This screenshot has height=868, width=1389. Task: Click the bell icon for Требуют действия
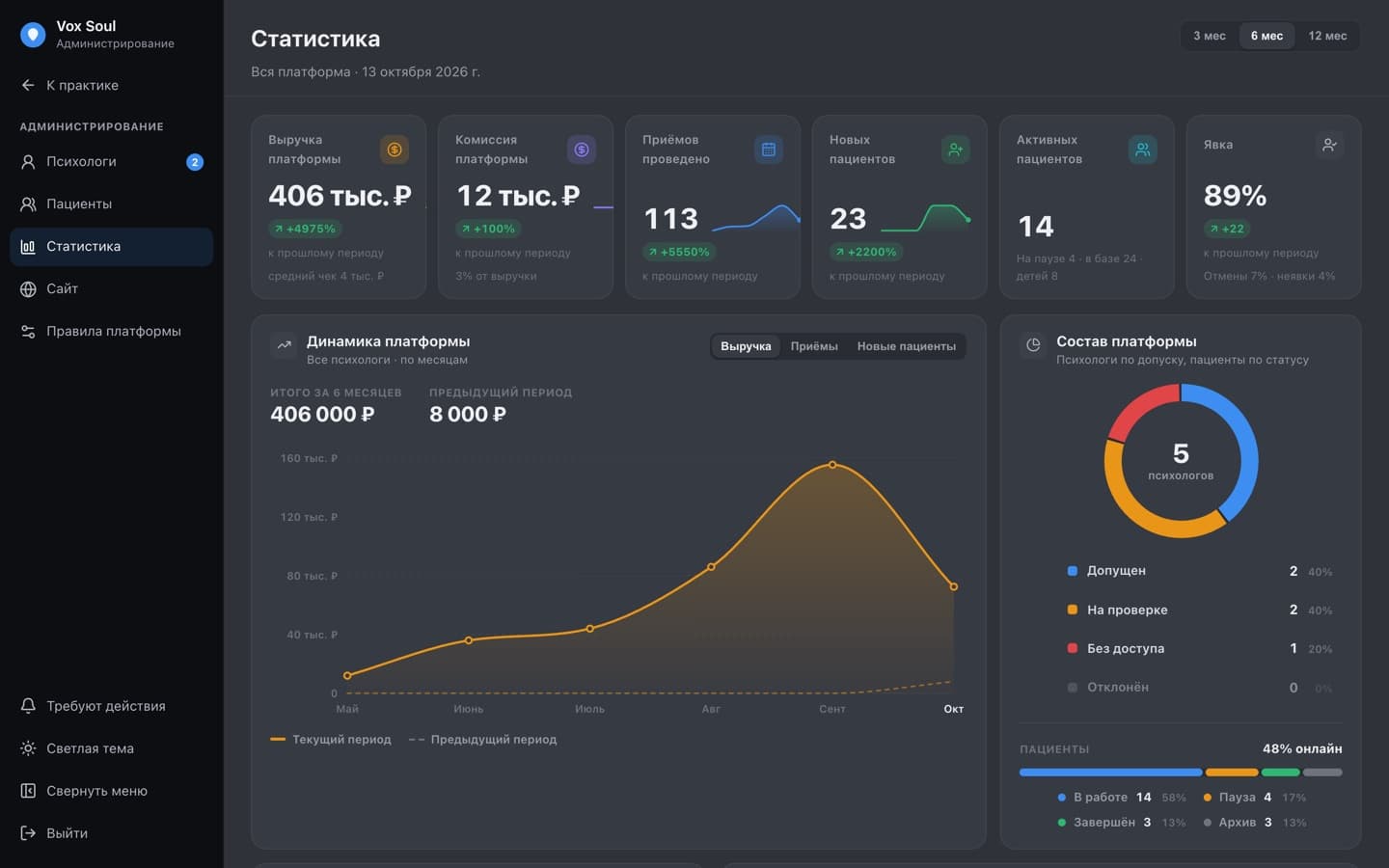[x=28, y=706]
